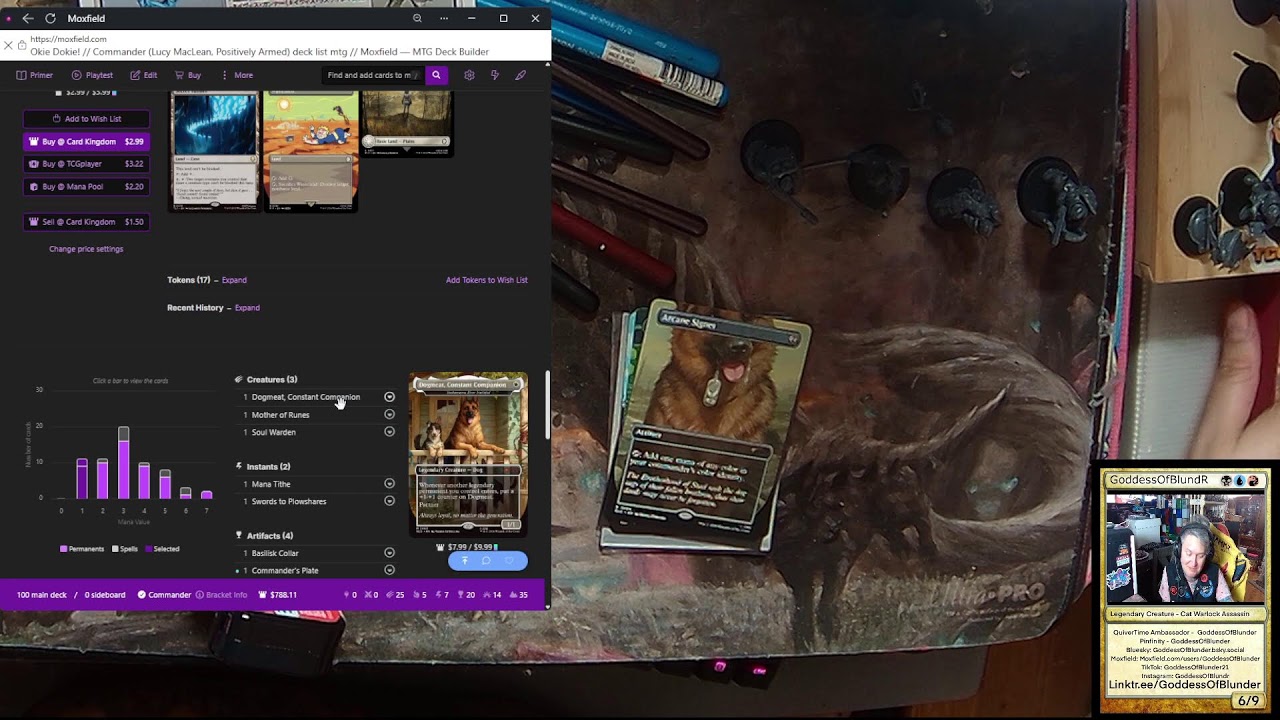The height and width of the screenshot is (720, 1280).
Task: Select the blue cave land card thumbnail
Action: (x=215, y=150)
